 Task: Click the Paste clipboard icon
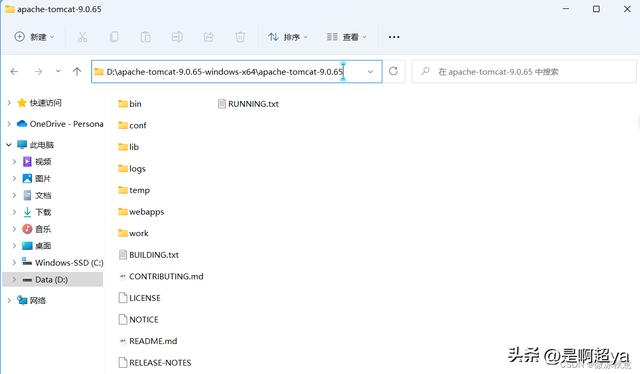click(145, 37)
